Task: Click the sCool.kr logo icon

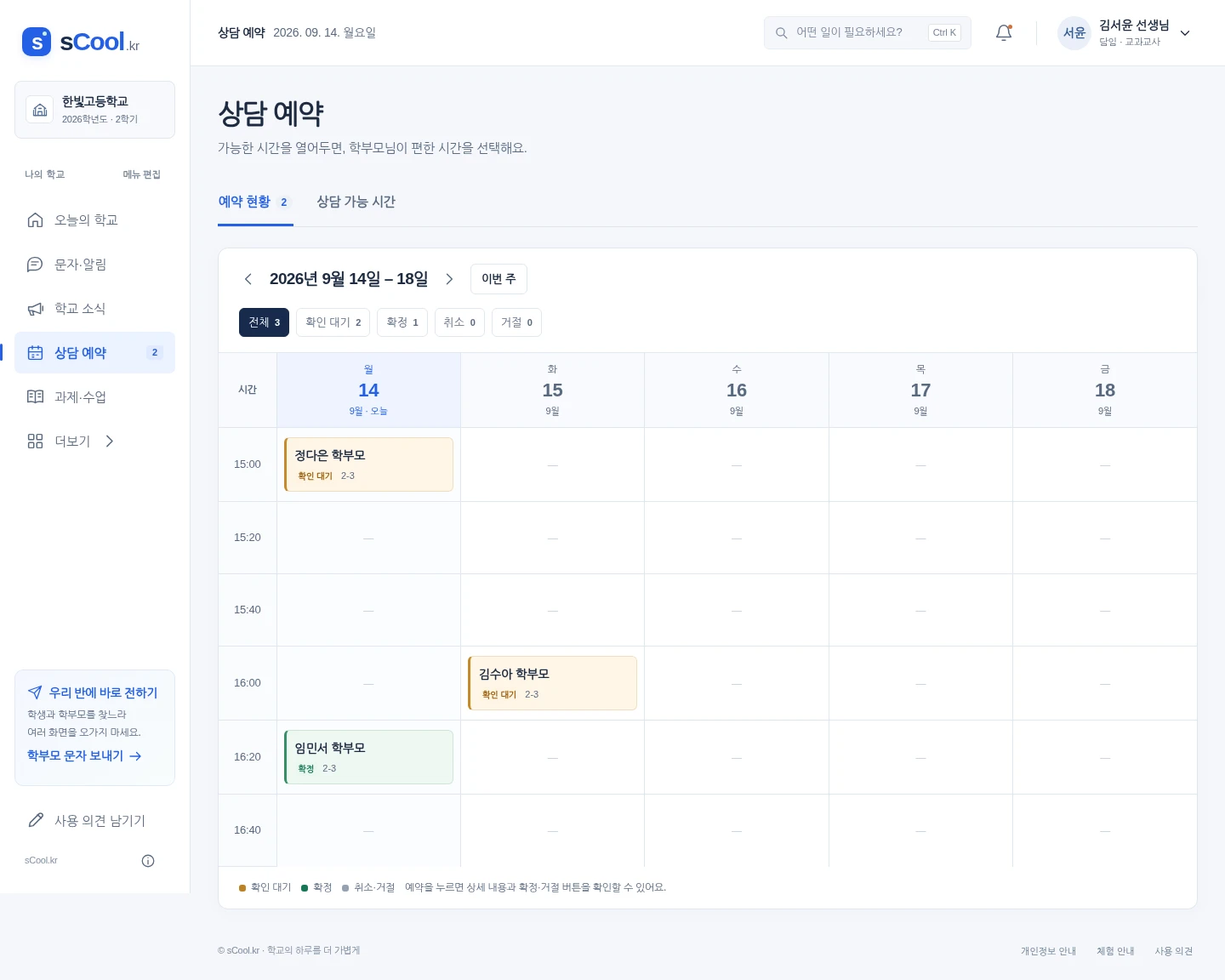Action: 37,42
